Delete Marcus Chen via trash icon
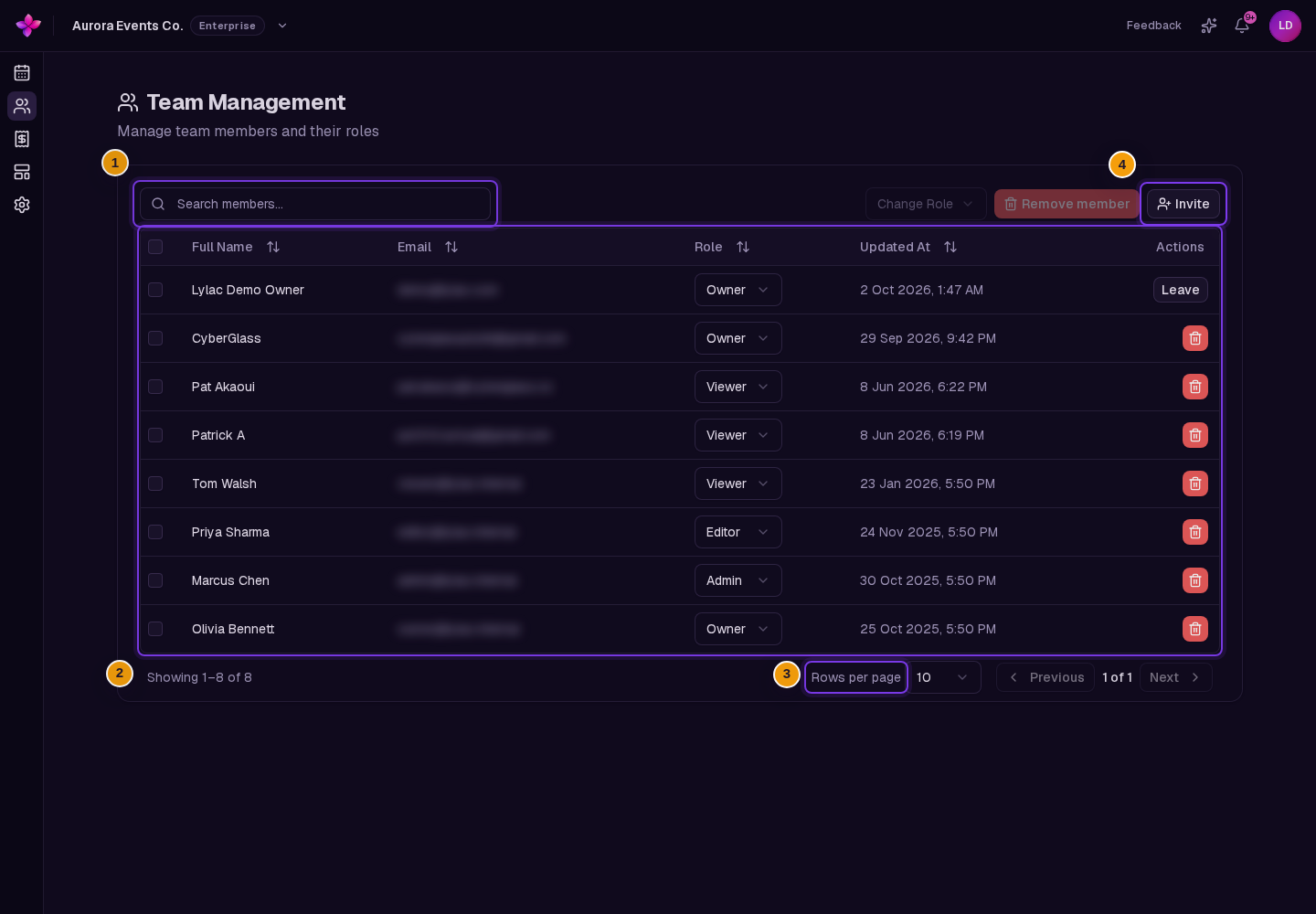 (1195, 580)
